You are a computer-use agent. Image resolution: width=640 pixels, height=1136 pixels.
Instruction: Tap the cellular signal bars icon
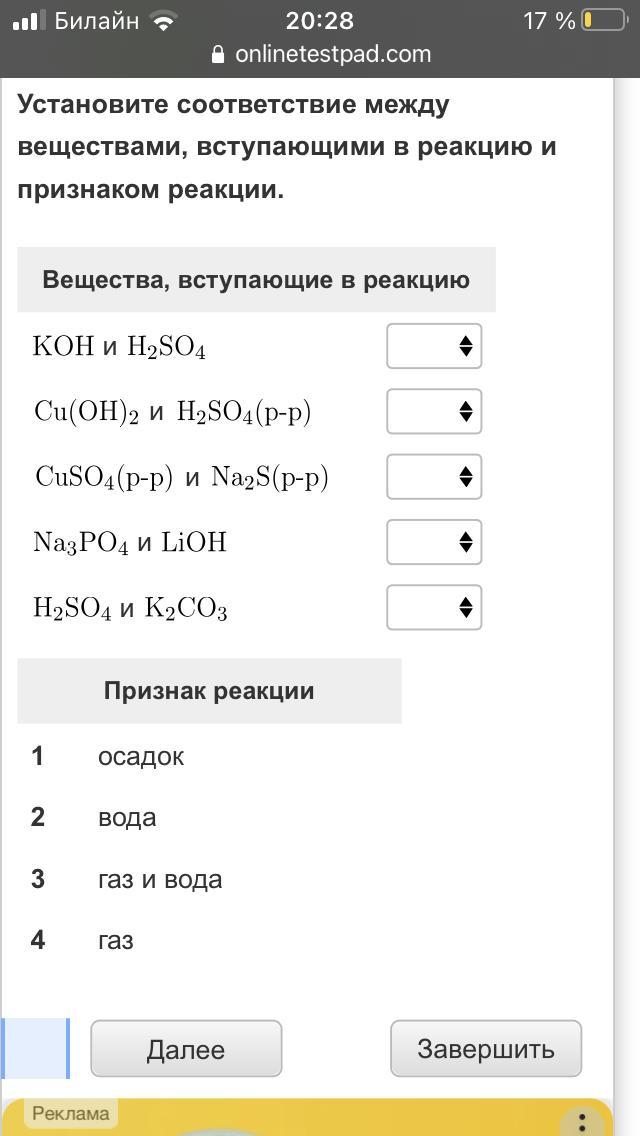27,21
